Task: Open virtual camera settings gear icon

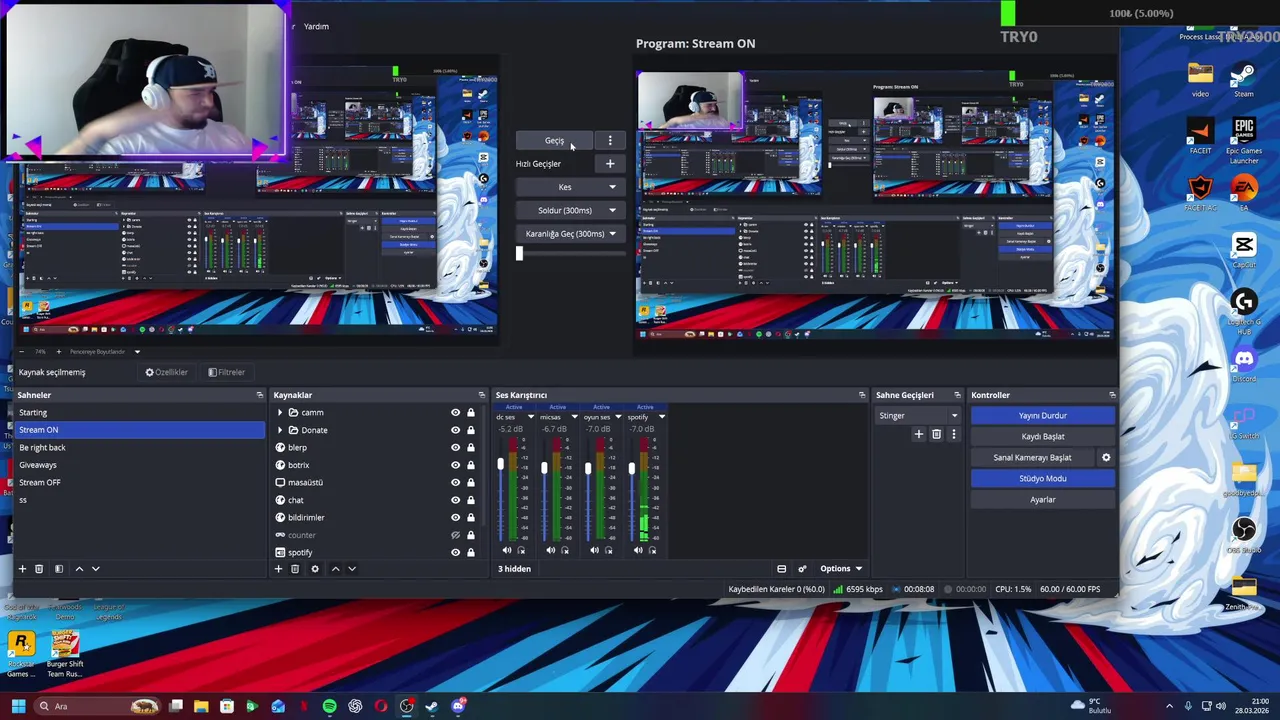Action: tap(1106, 457)
